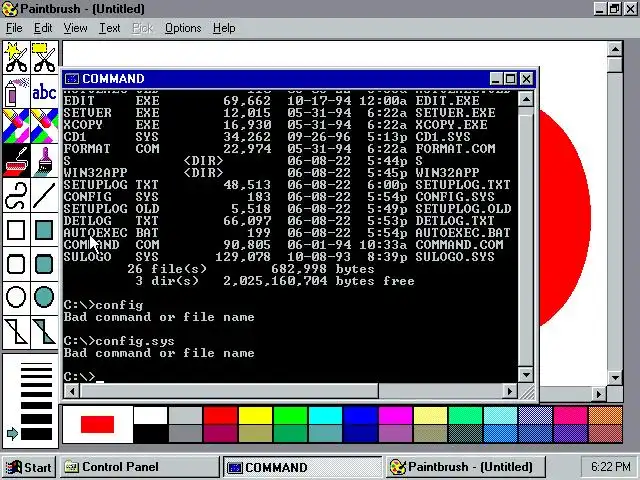Open the View menu
The image size is (640, 480).
[x=76, y=28]
